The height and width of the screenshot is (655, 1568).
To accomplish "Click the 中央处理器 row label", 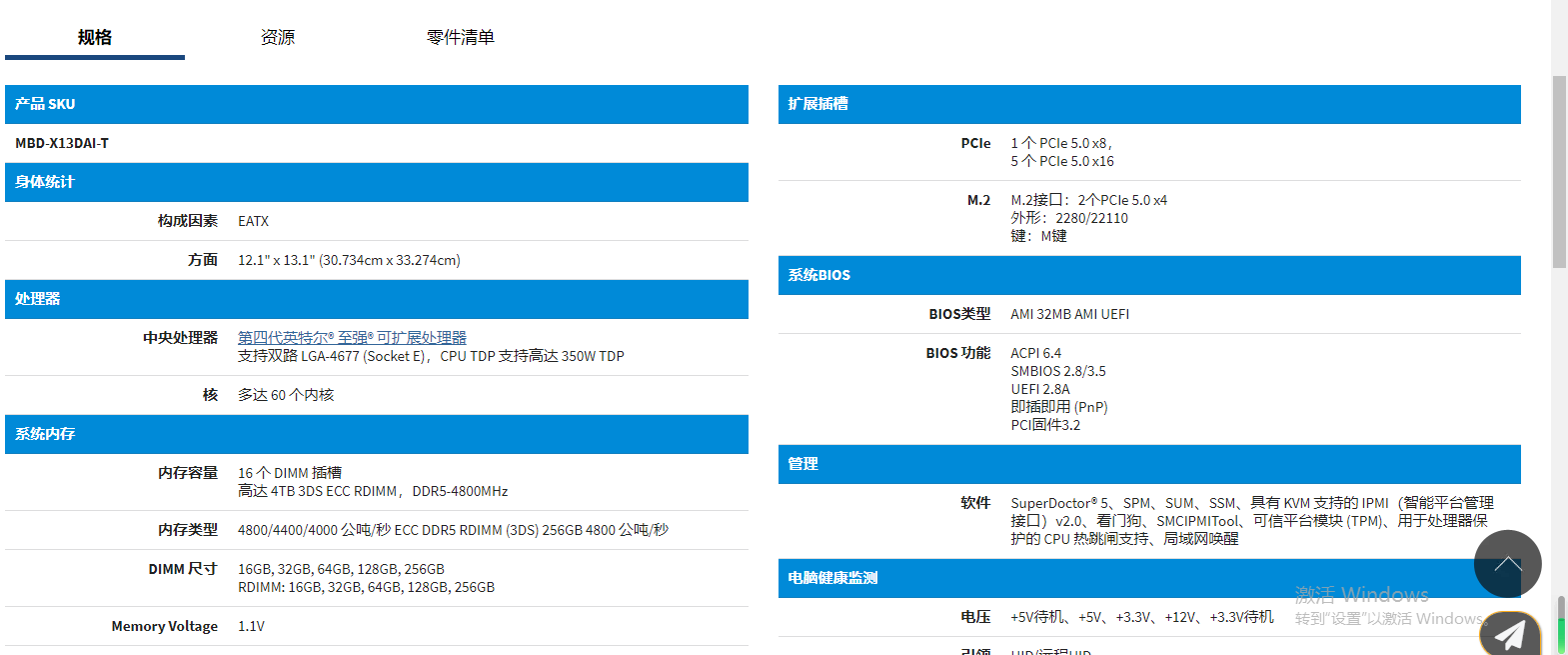I will [x=180, y=338].
